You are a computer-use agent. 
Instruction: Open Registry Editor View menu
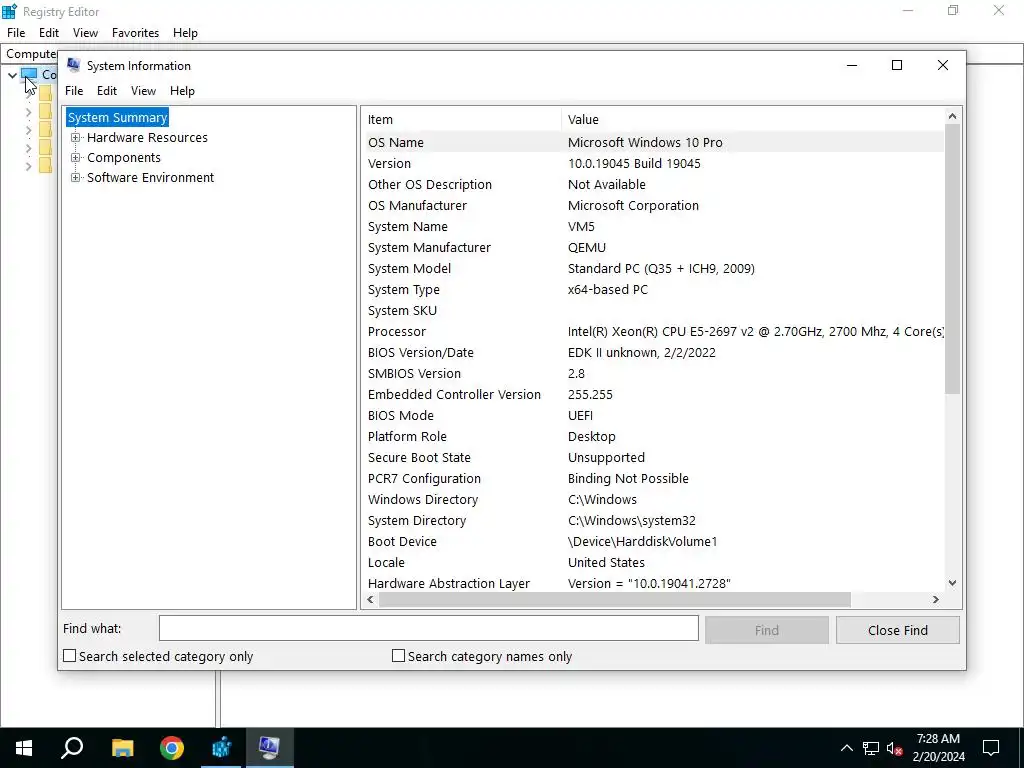(x=86, y=33)
